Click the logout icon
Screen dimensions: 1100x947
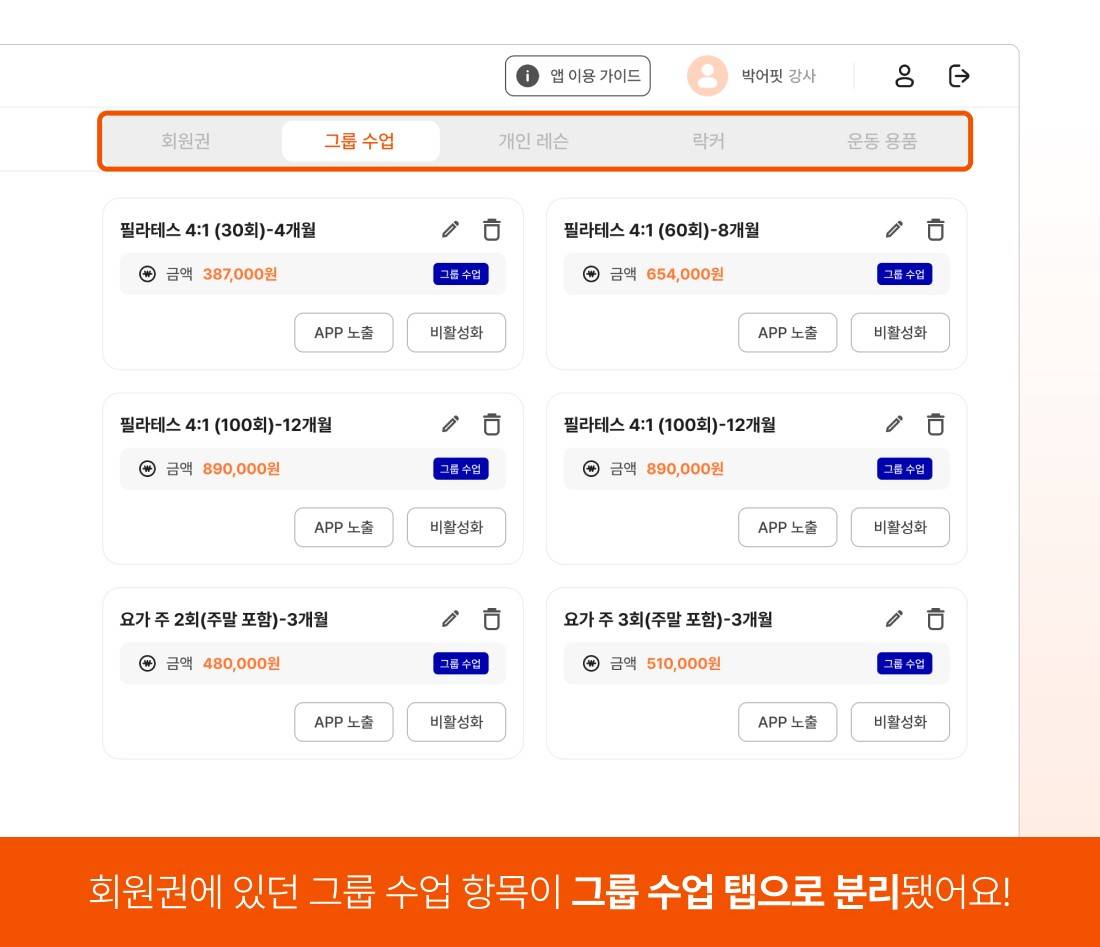pyautogui.click(x=959, y=76)
